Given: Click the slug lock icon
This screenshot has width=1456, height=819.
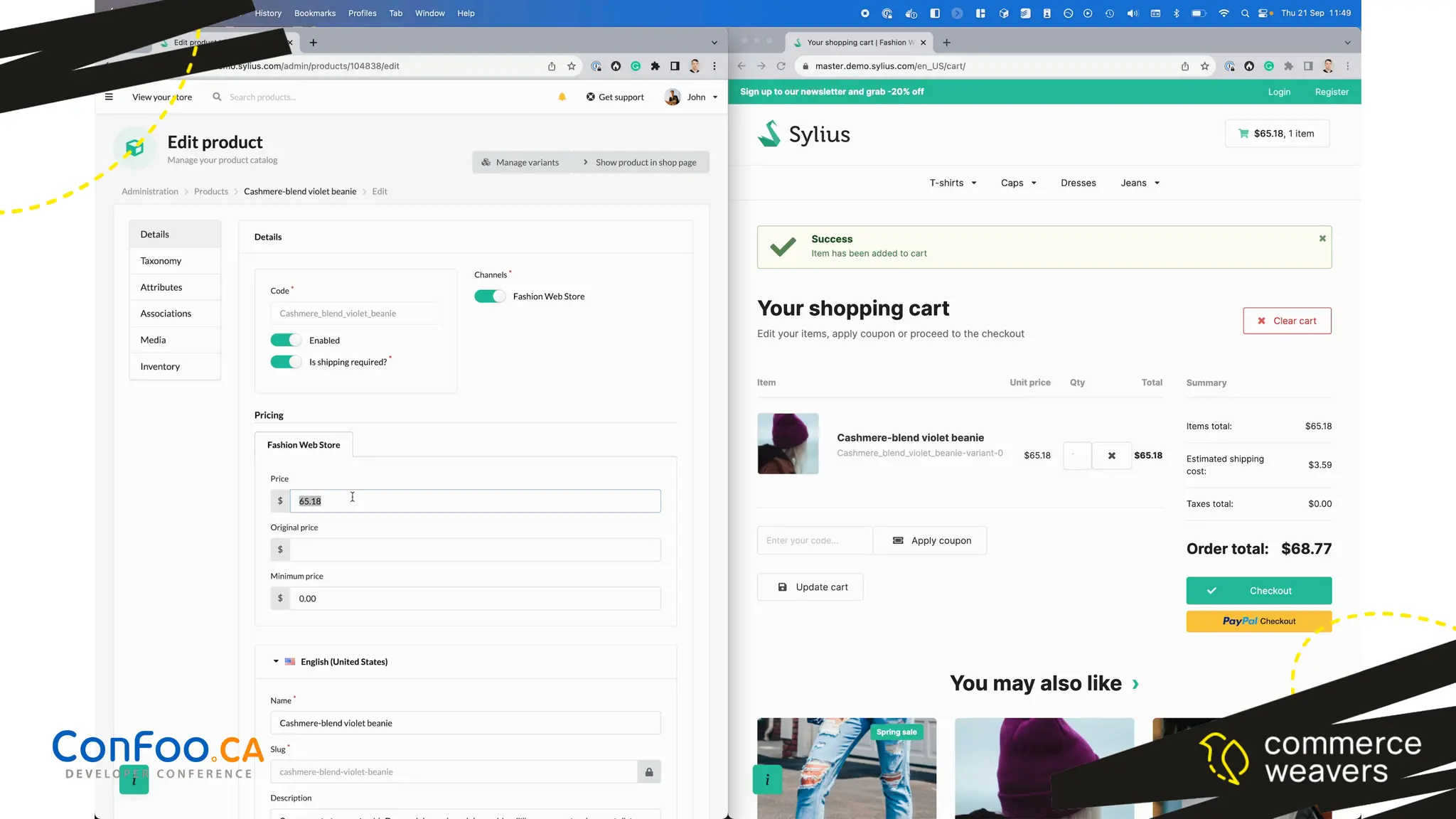Looking at the screenshot, I should [648, 772].
